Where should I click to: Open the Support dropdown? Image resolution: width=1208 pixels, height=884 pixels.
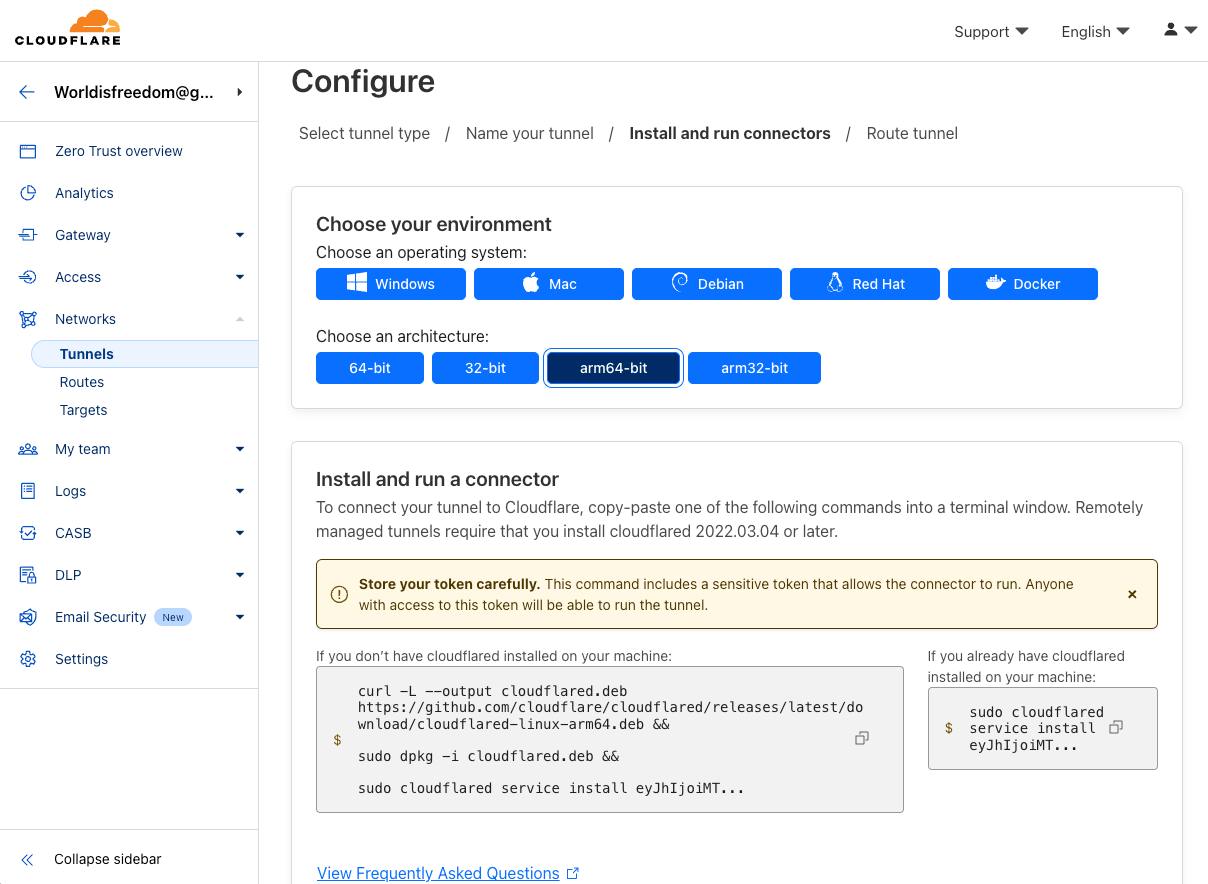pyautogui.click(x=991, y=31)
